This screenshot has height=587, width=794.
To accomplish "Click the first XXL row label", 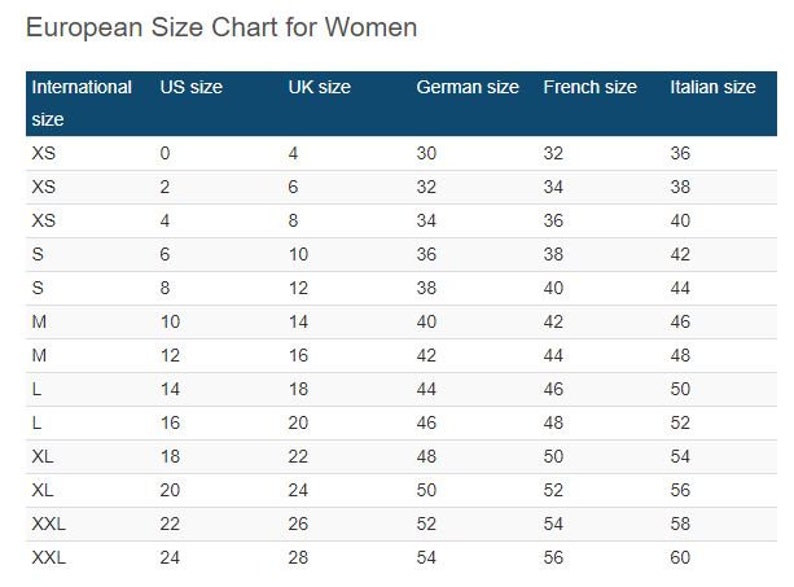I will pos(49,524).
